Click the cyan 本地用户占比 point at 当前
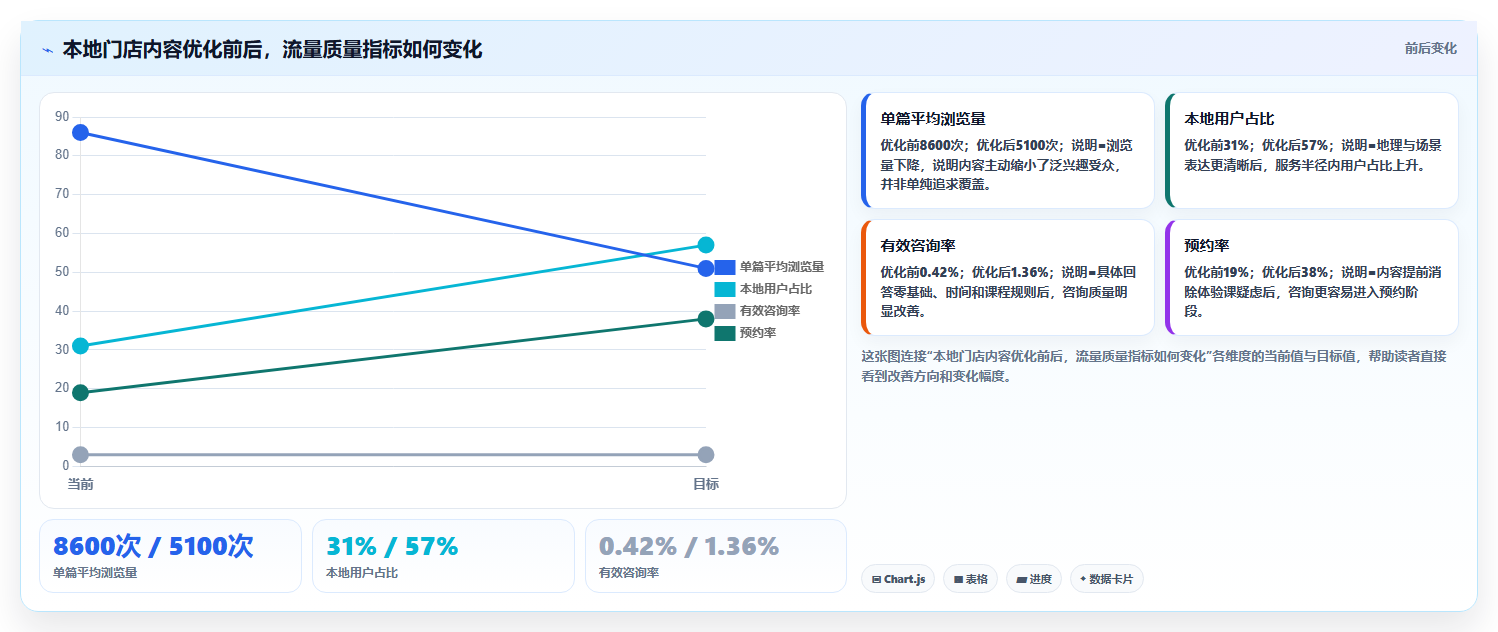Viewport: 1498px width, 632px height. [x=81, y=346]
